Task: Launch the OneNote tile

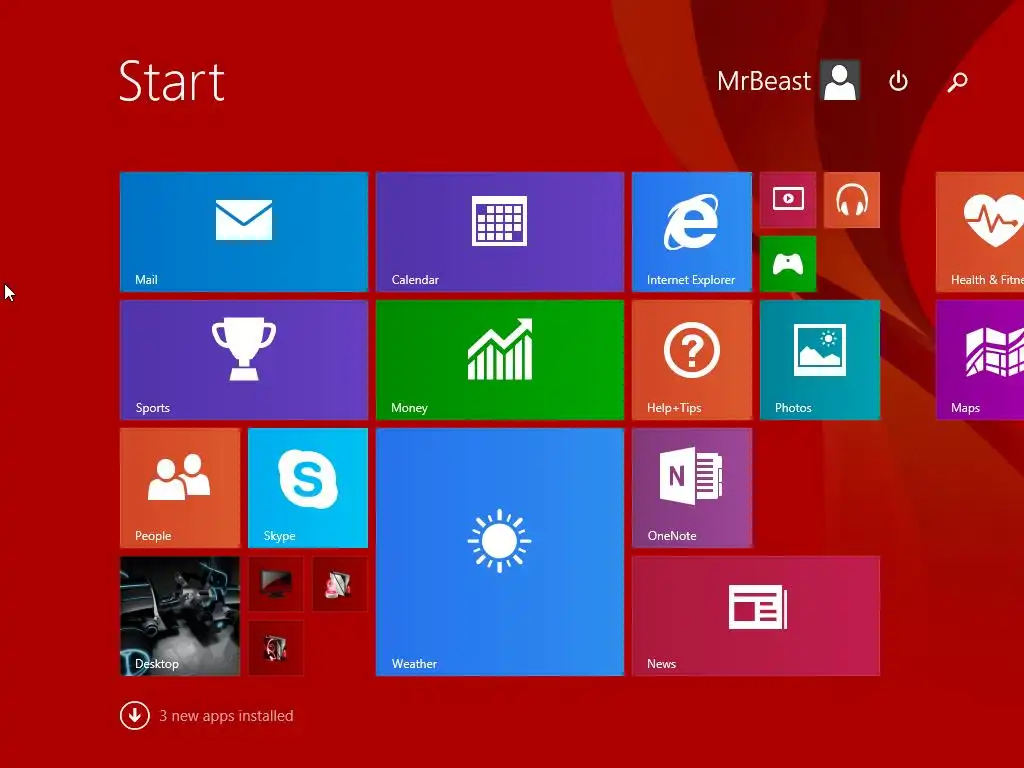Action: pos(692,488)
